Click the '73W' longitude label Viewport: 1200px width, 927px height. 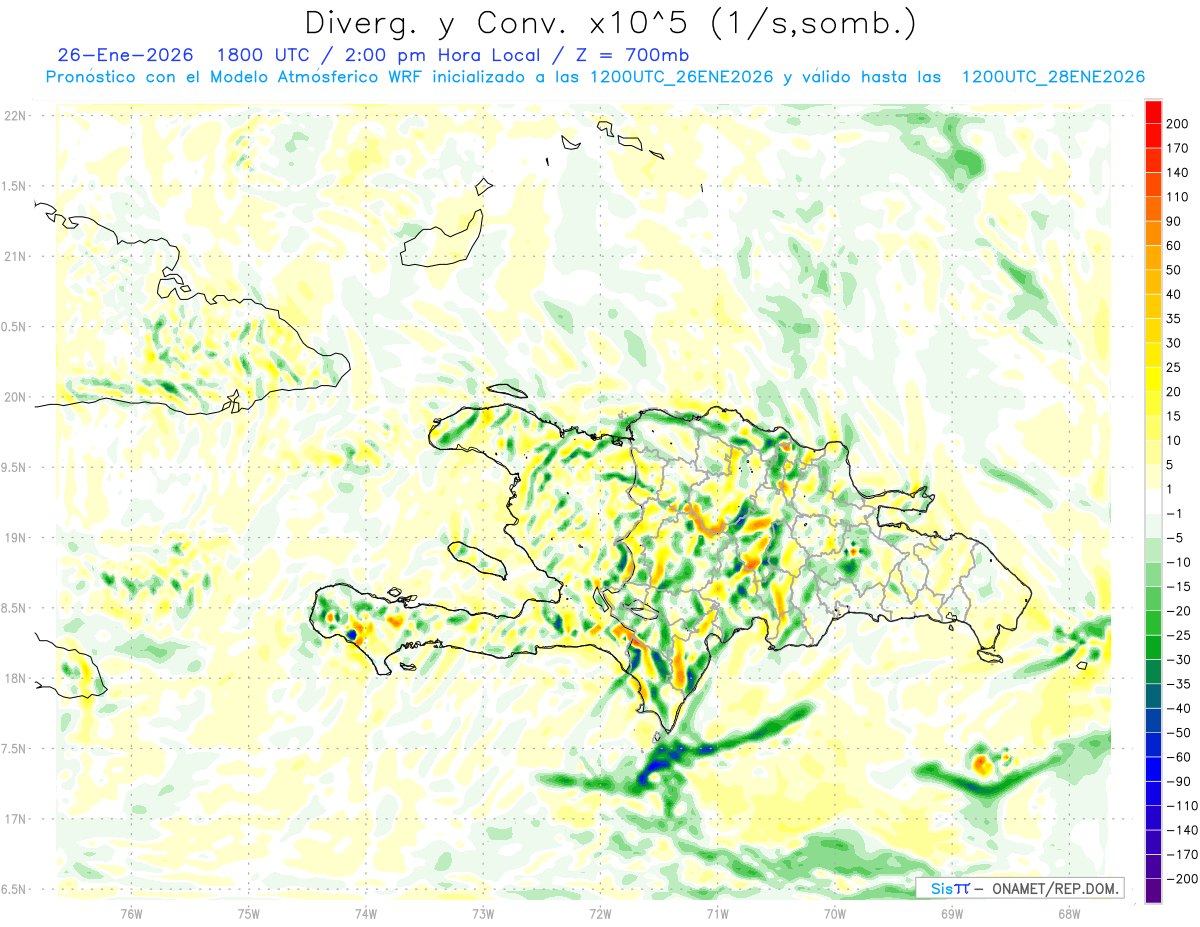pos(483,912)
